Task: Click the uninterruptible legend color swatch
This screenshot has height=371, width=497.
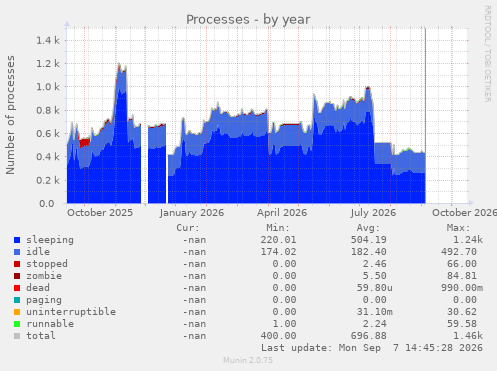Action: (x=17, y=312)
